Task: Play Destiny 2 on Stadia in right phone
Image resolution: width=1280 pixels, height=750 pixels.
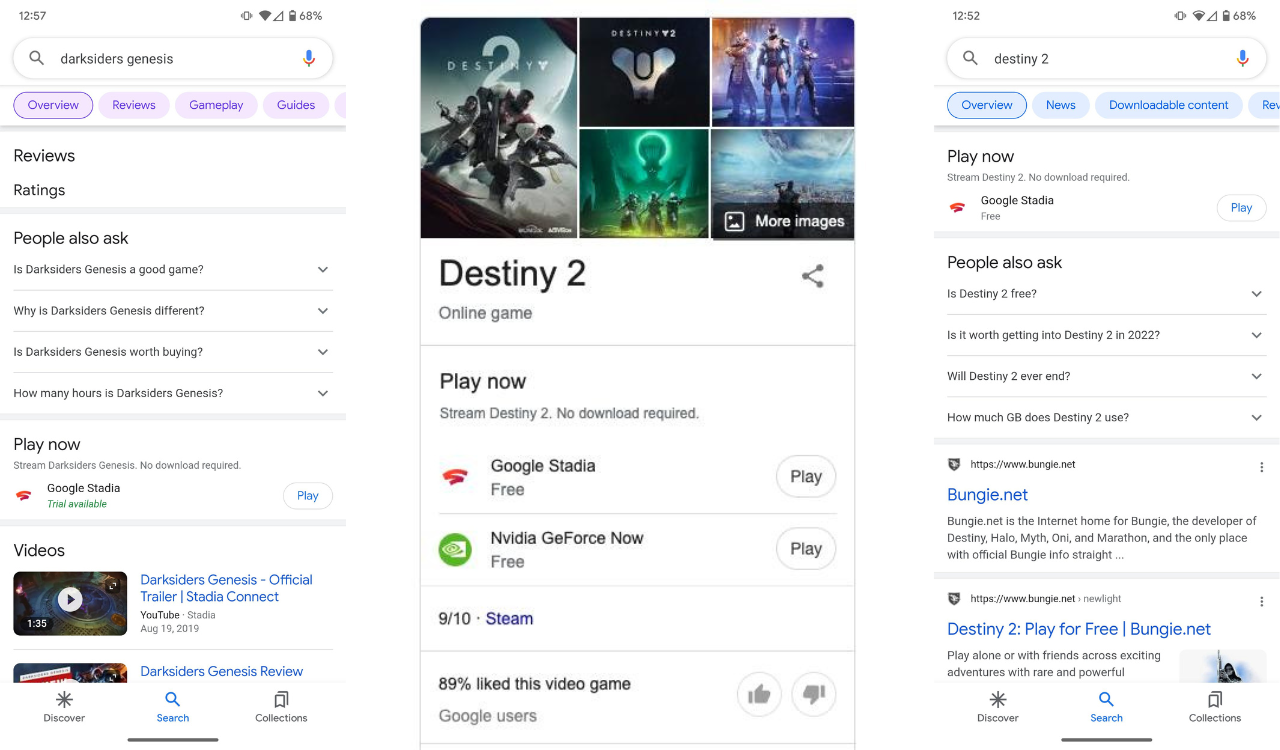Action: [1242, 208]
